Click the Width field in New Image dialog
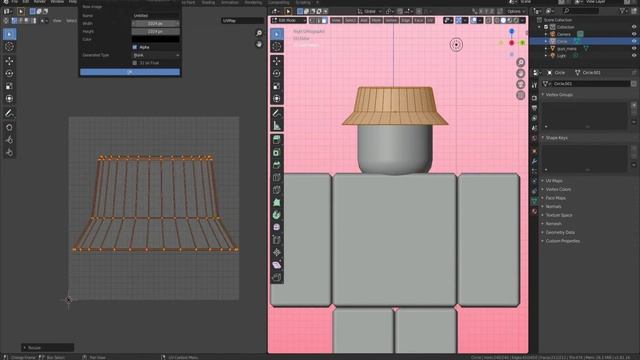Screen dimensions: 640x360 coord(156,24)
